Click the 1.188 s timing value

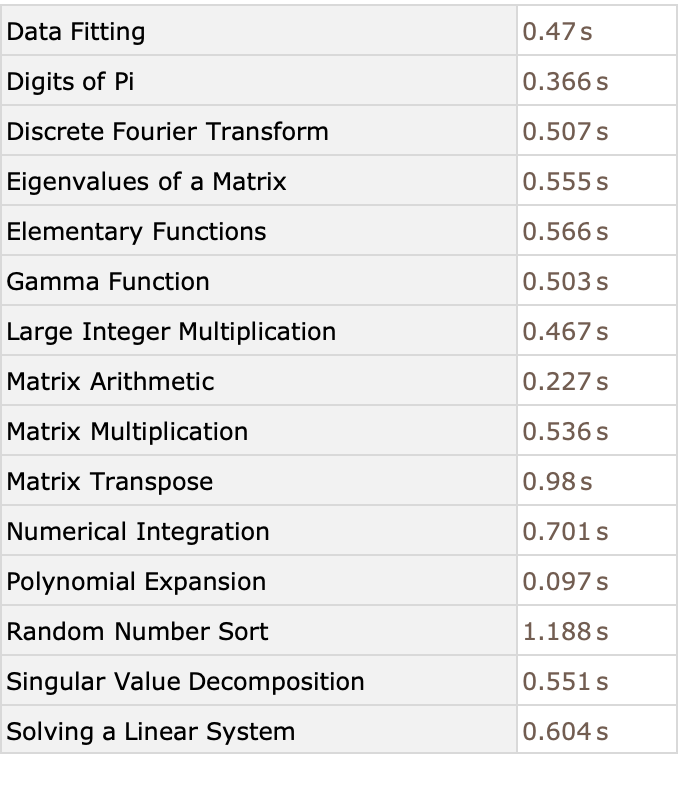tap(565, 632)
